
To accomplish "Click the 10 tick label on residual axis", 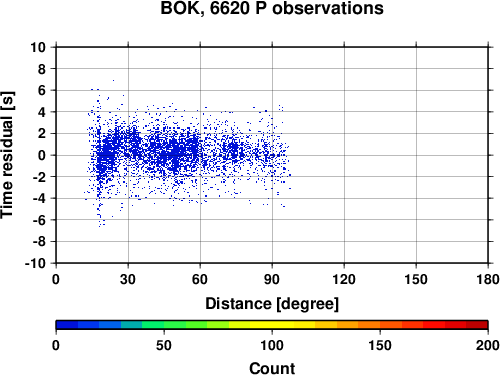I will pos(38,47).
